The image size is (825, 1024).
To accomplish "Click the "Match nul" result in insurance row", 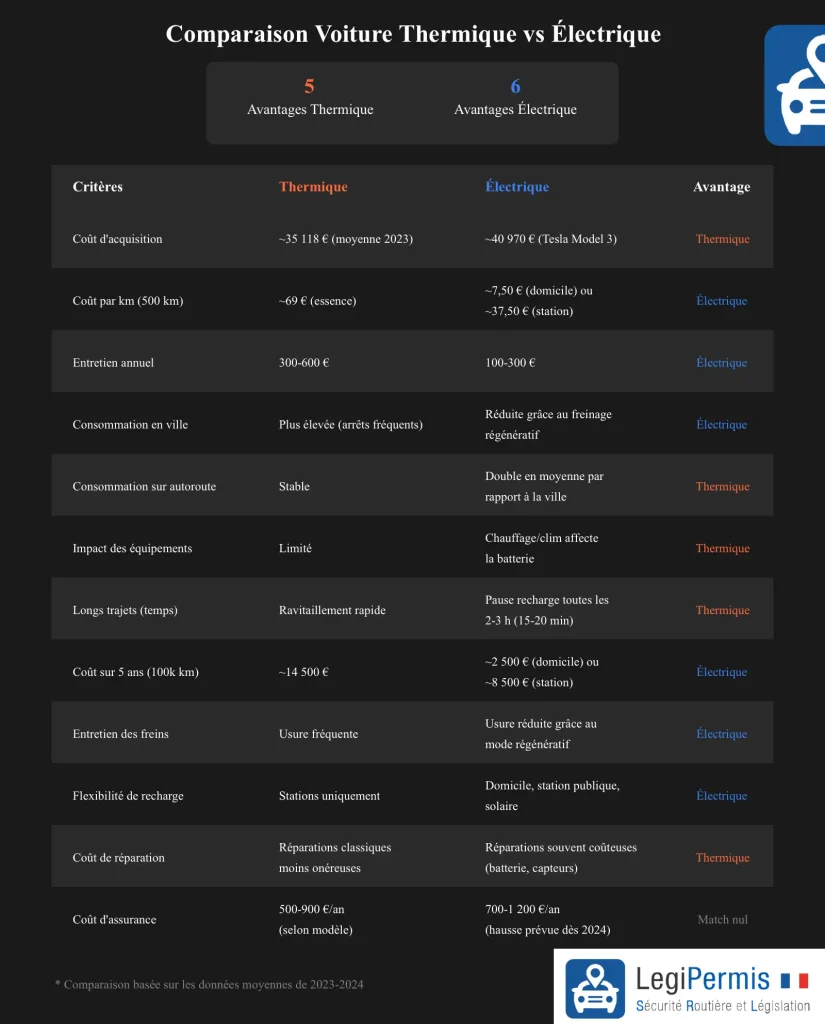I will click(x=722, y=919).
